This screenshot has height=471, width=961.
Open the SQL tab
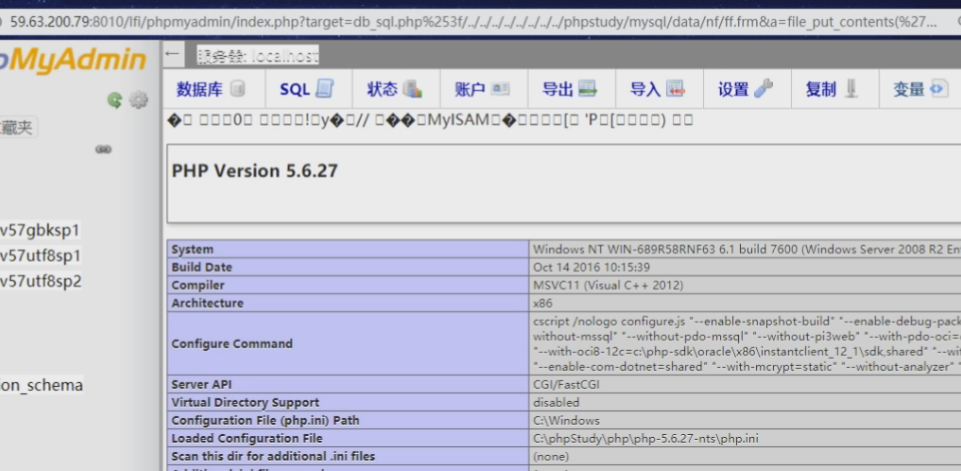[308, 89]
